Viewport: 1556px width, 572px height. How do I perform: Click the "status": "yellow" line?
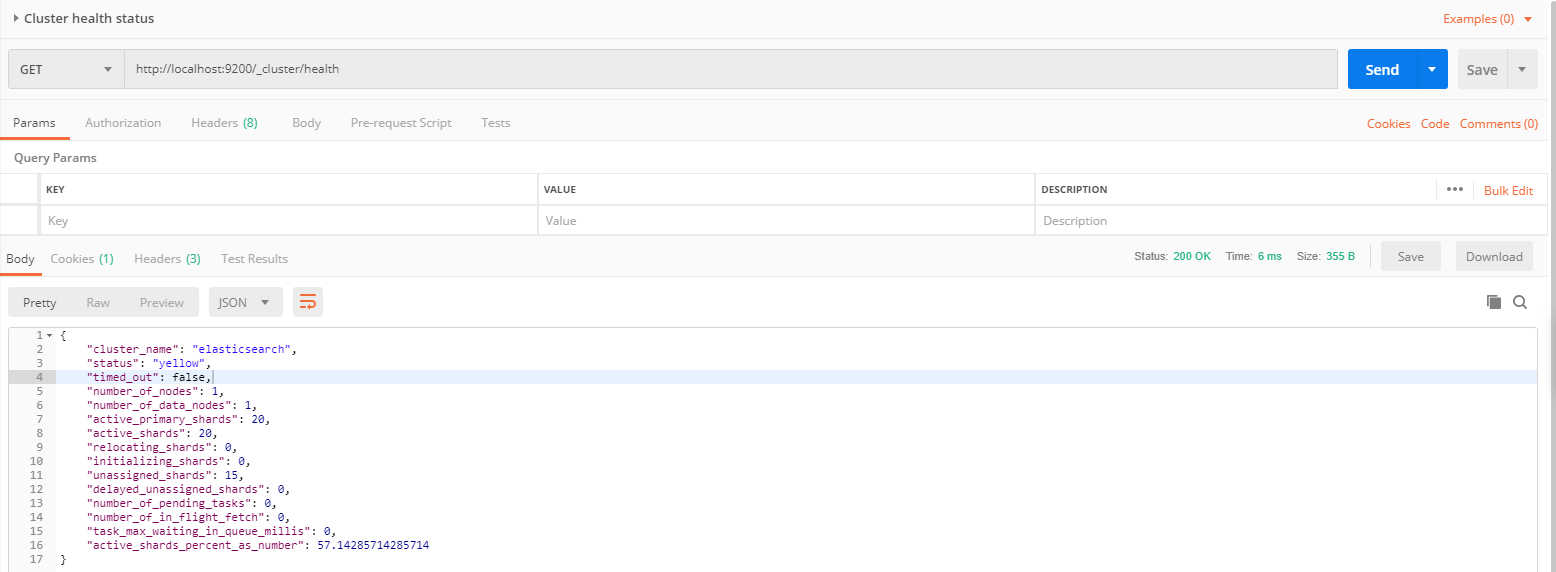click(149, 363)
